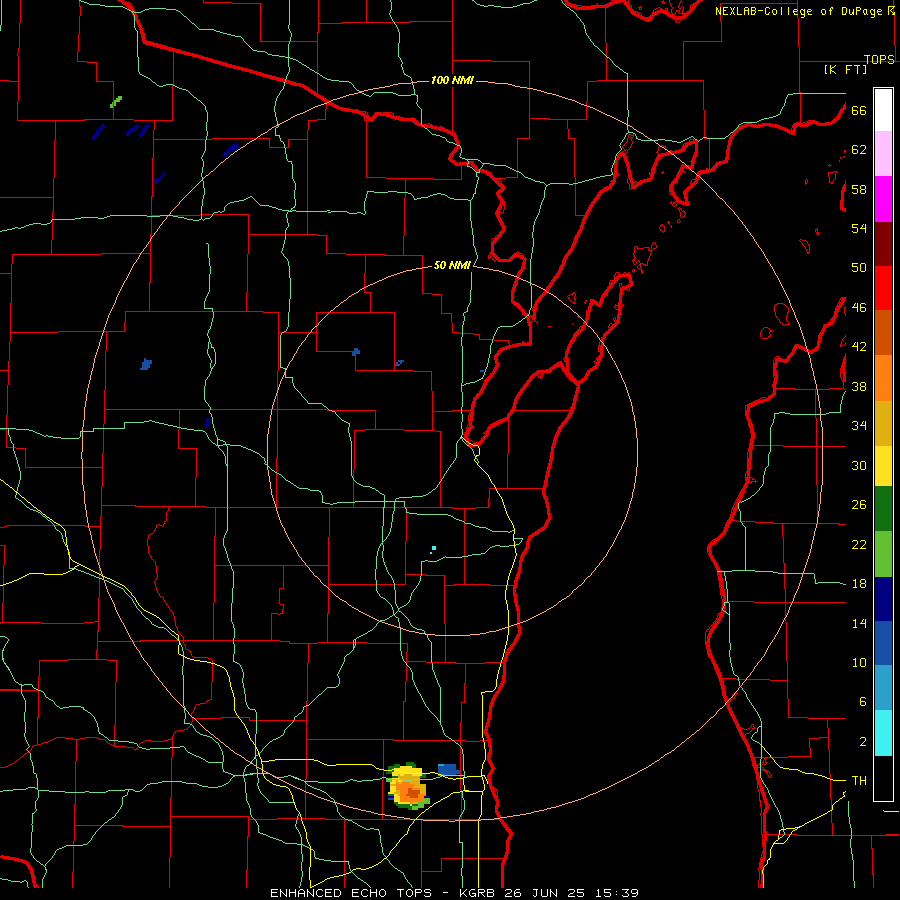The width and height of the screenshot is (900, 900).
Task: Click the small green echo in upper left
Action: (x=116, y=102)
